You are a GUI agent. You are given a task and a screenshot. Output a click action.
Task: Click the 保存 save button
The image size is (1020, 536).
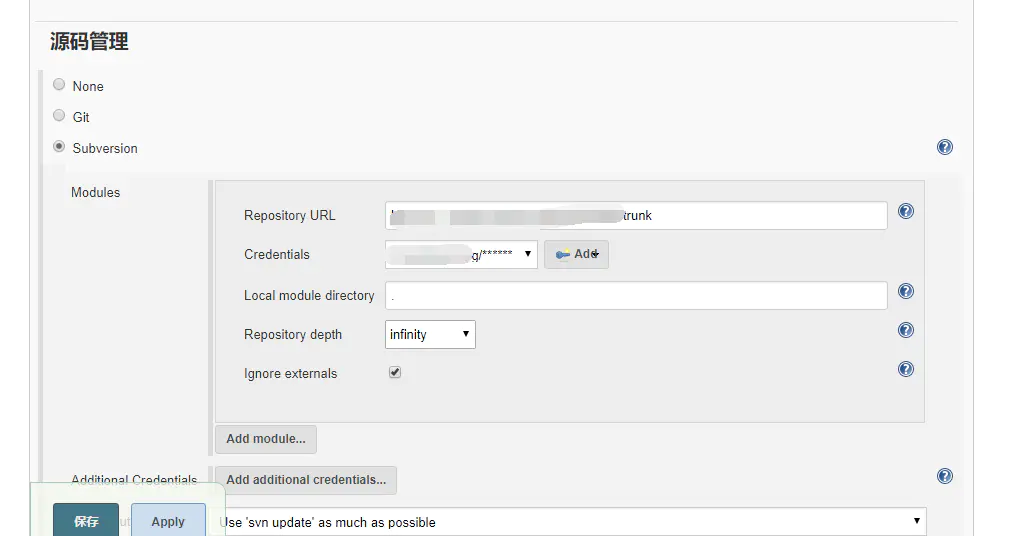86,520
